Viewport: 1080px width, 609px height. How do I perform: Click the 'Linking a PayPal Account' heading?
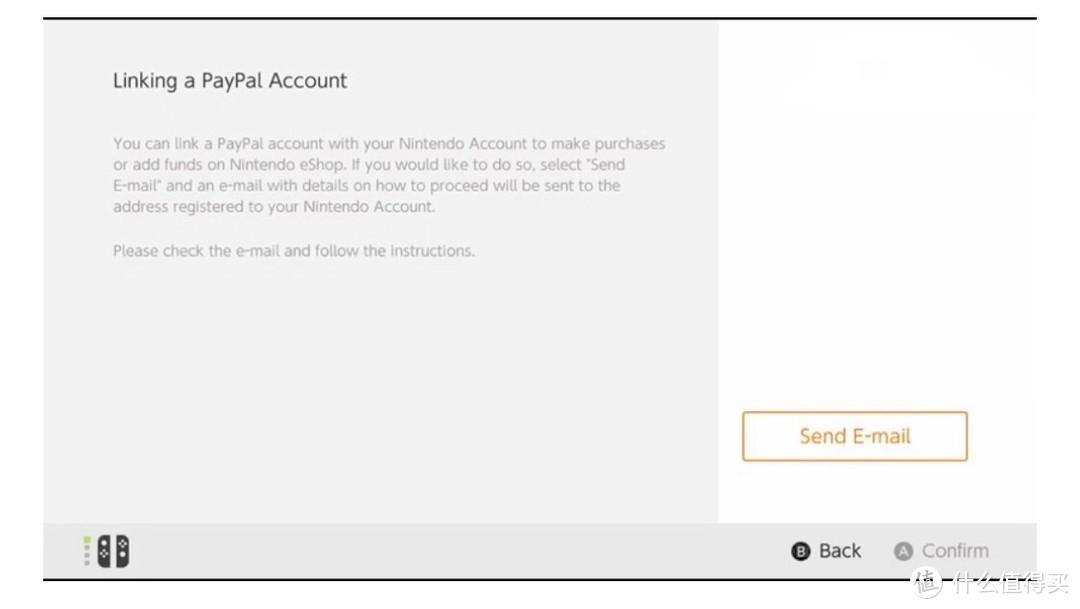229,81
